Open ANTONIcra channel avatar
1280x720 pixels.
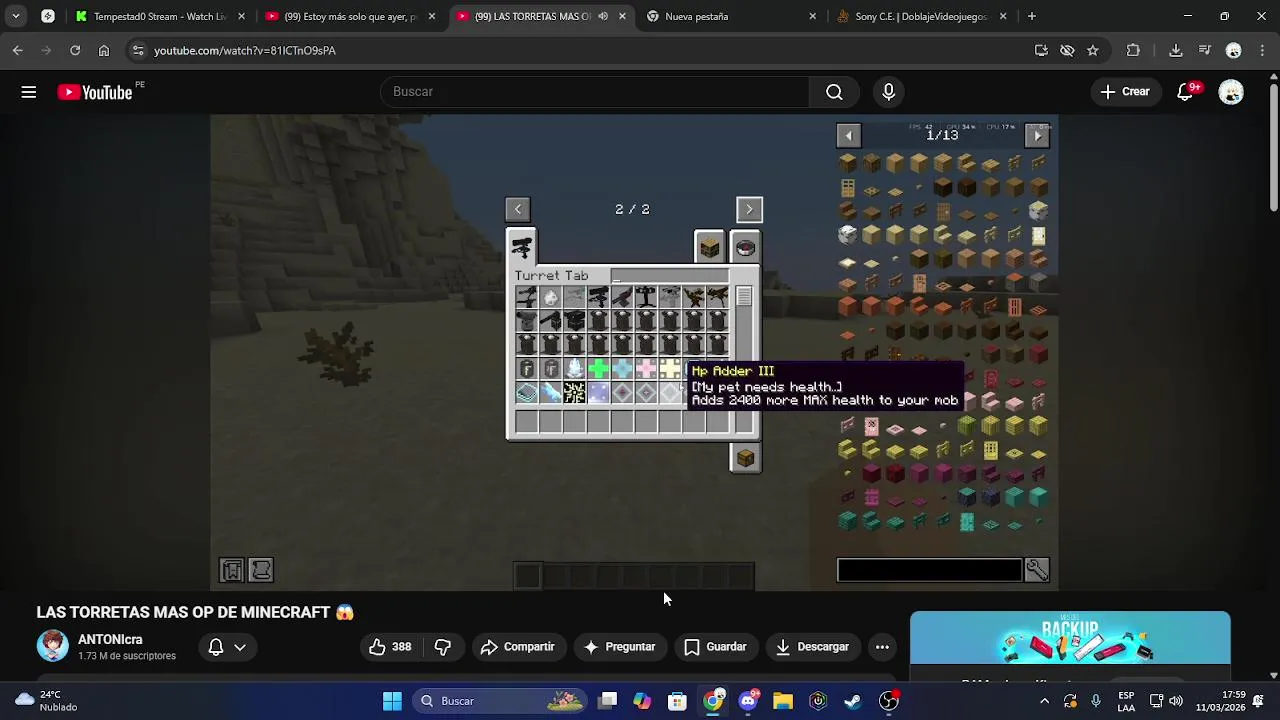pyautogui.click(x=53, y=646)
